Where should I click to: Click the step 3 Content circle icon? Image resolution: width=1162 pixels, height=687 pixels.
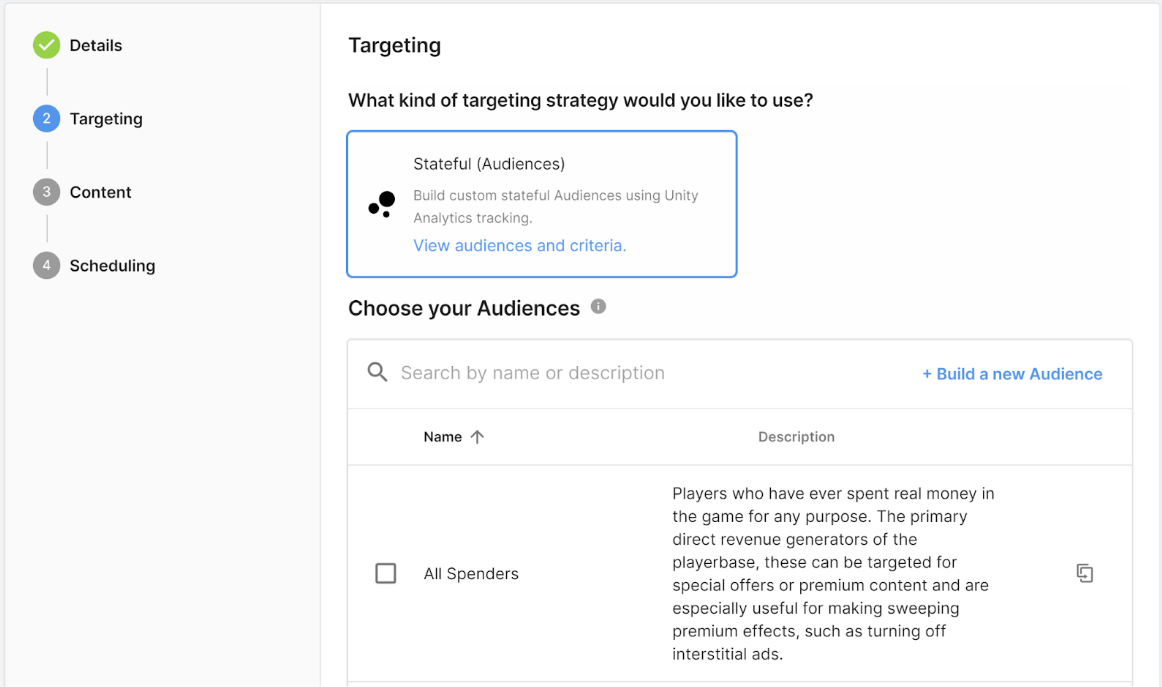(x=46, y=192)
